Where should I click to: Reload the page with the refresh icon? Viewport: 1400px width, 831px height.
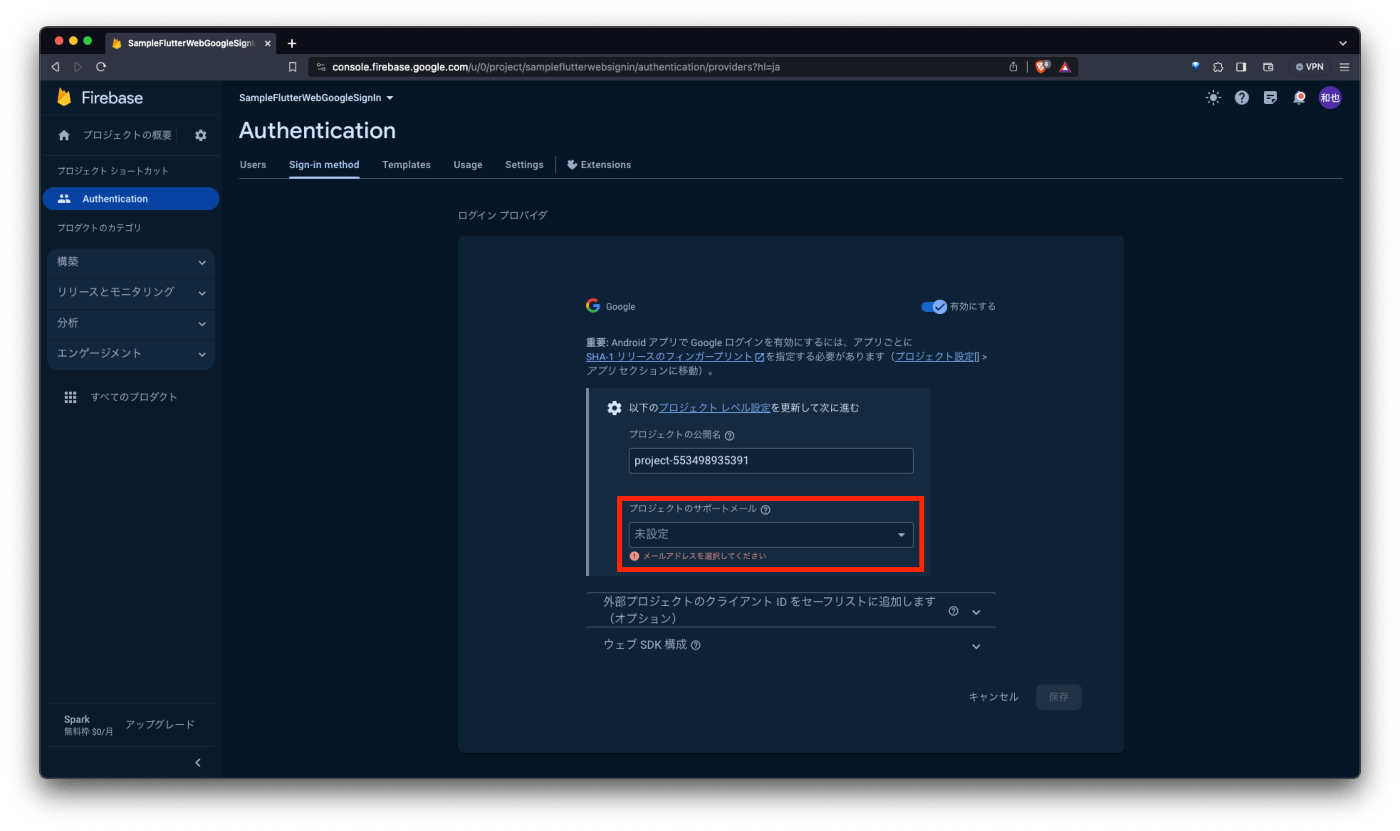click(101, 67)
